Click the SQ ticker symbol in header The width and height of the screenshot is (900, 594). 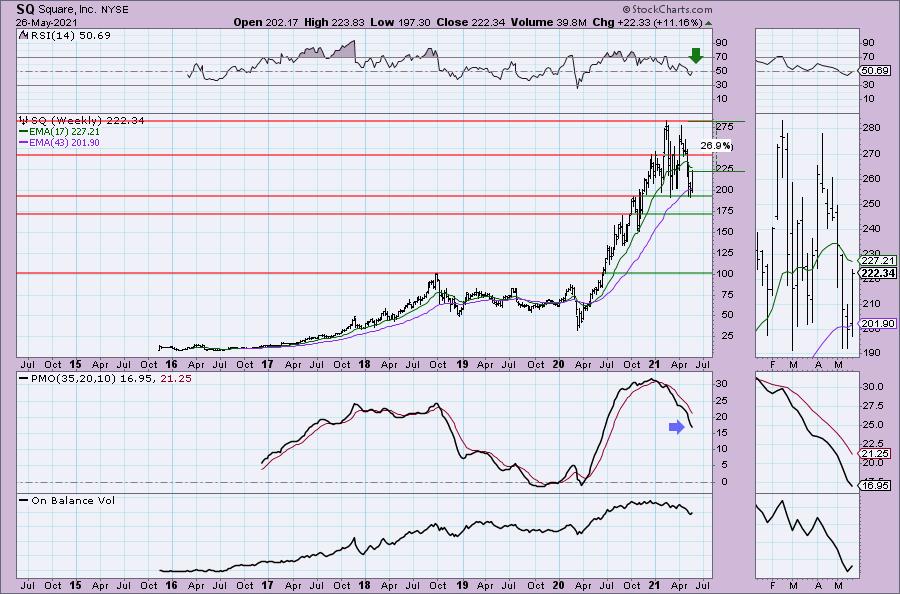[x=24, y=9]
